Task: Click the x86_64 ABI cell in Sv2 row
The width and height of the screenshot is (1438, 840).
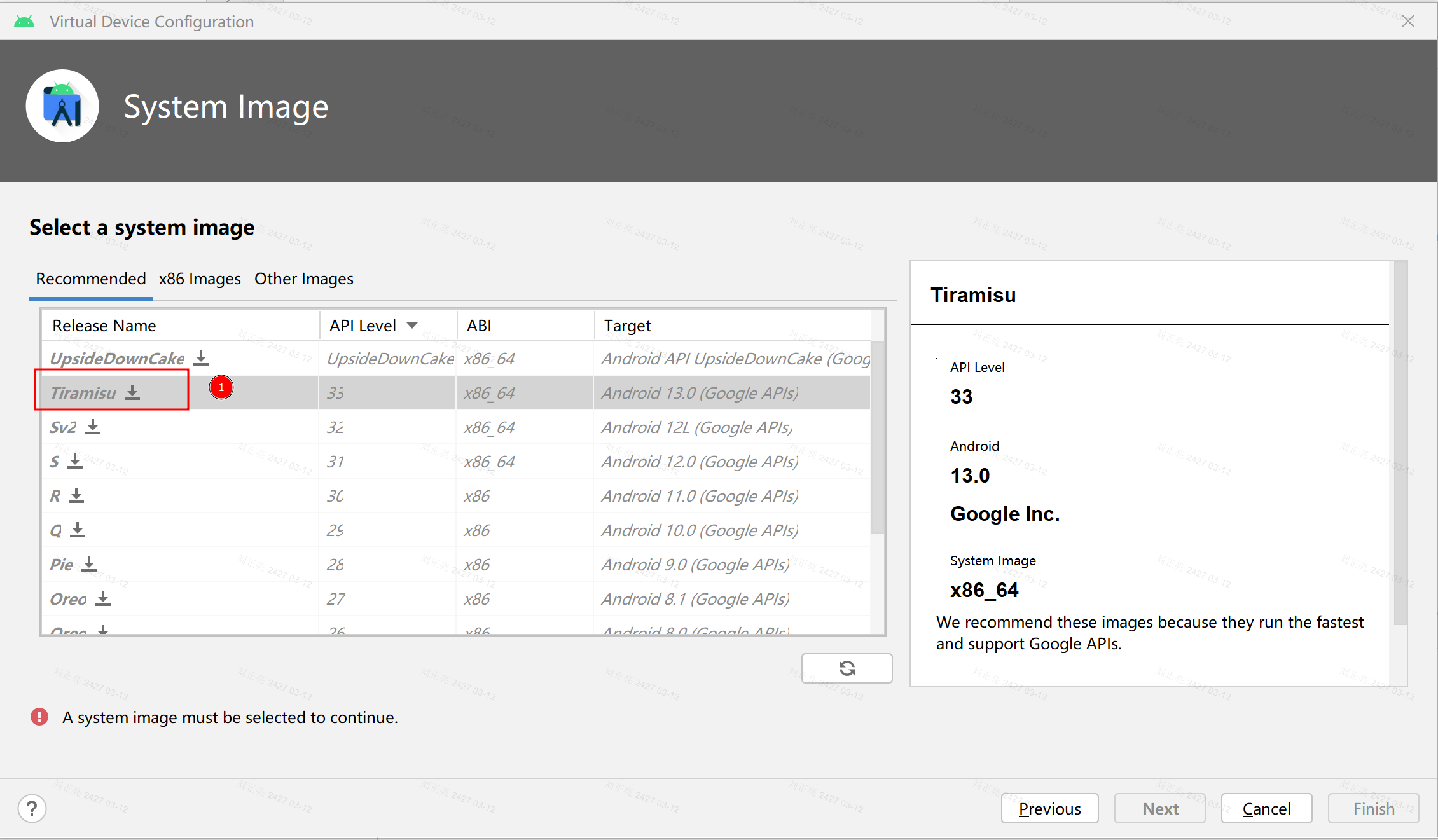Action: coord(525,427)
